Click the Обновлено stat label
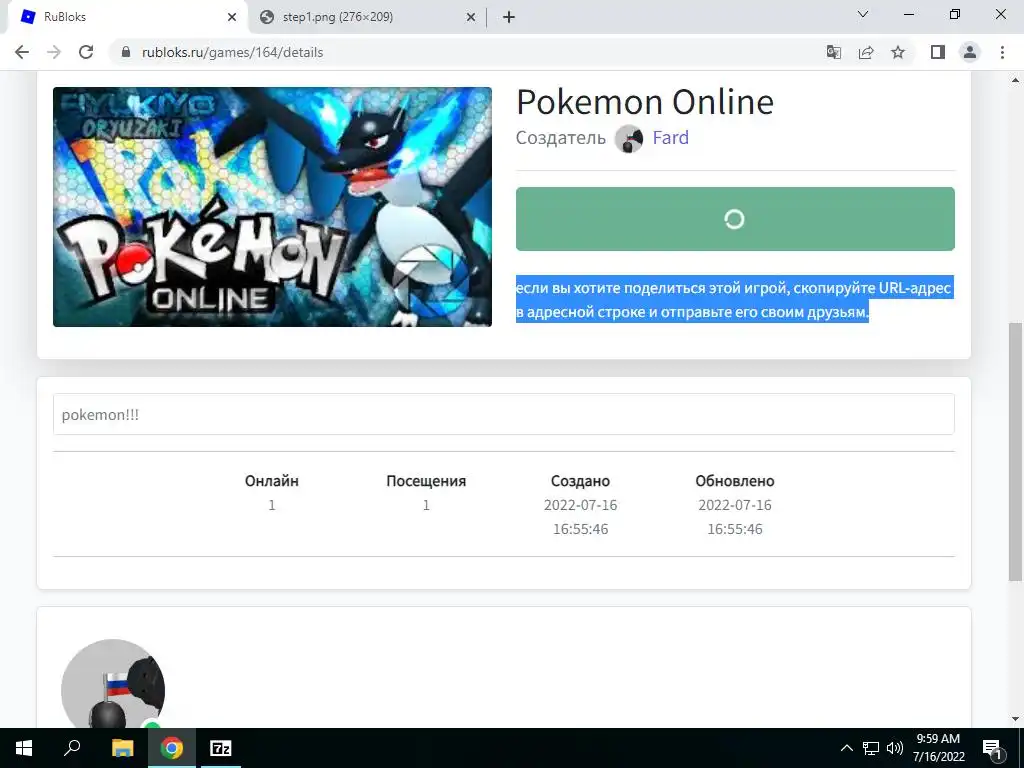1024x768 pixels. 735,481
